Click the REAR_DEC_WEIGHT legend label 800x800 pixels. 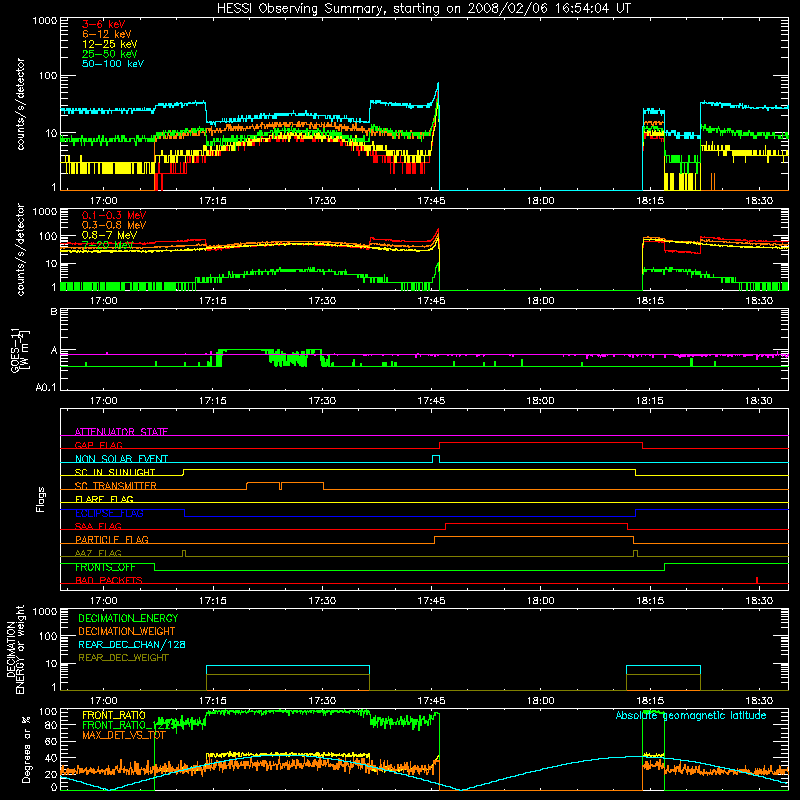point(123,658)
